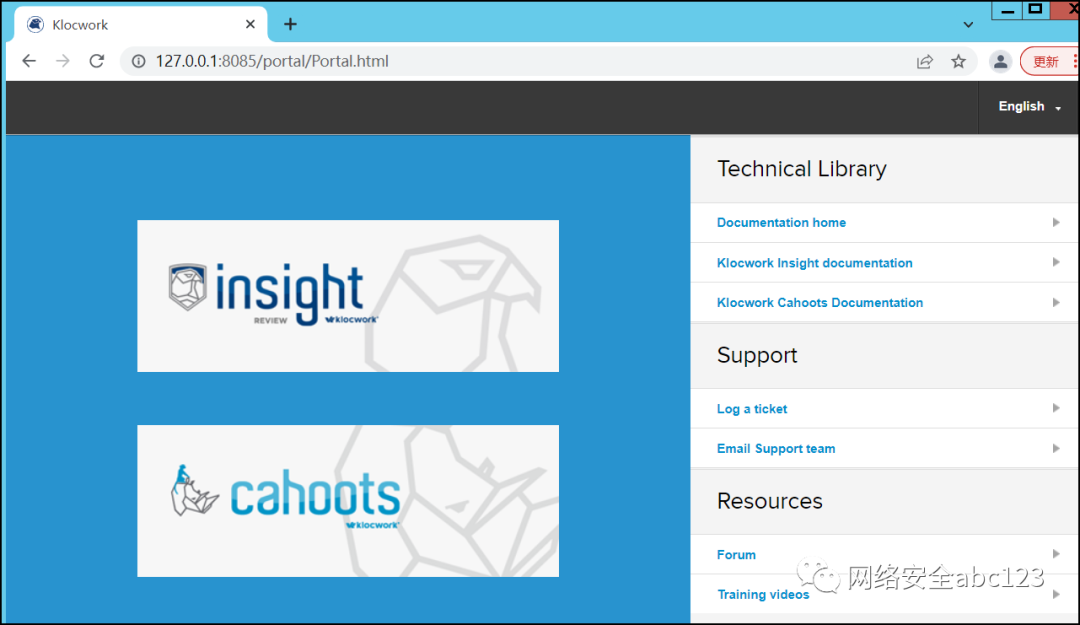Image resolution: width=1080 pixels, height=625 pixels.
Task: Click the share page icon
Action: point(924,61)
